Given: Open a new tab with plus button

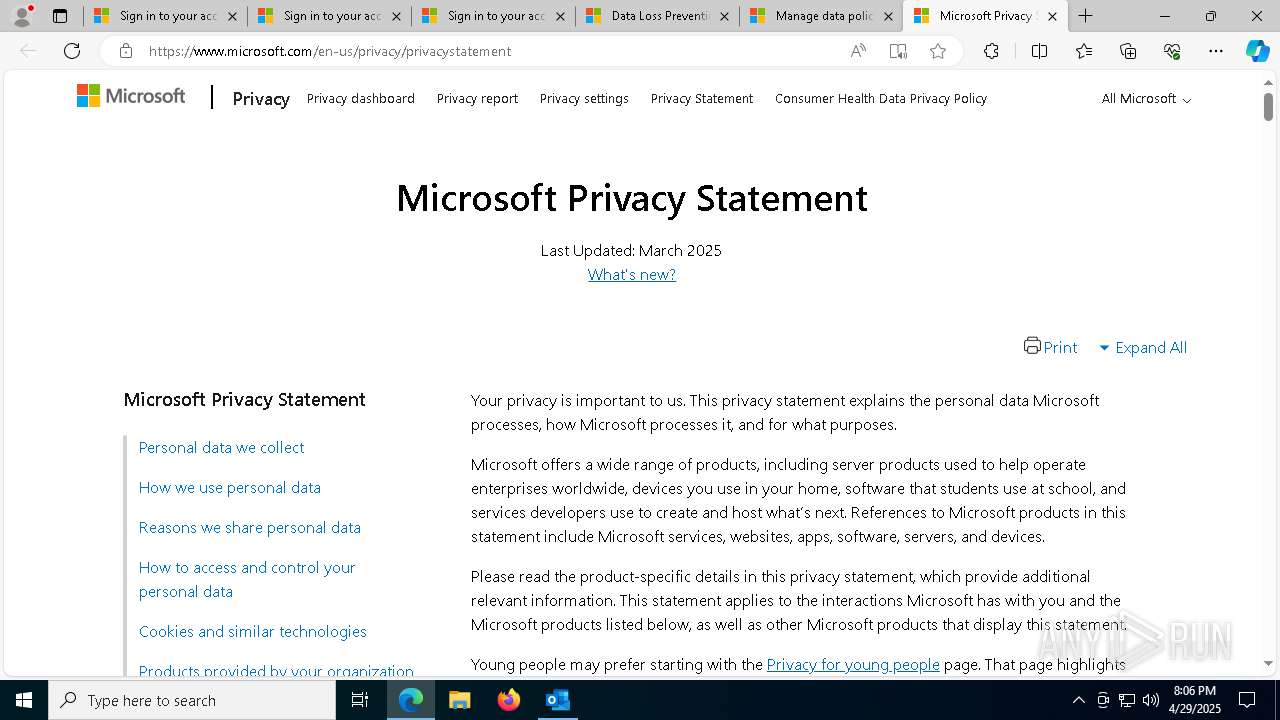Looking at the screenshot, I should tap(1086, 16).
